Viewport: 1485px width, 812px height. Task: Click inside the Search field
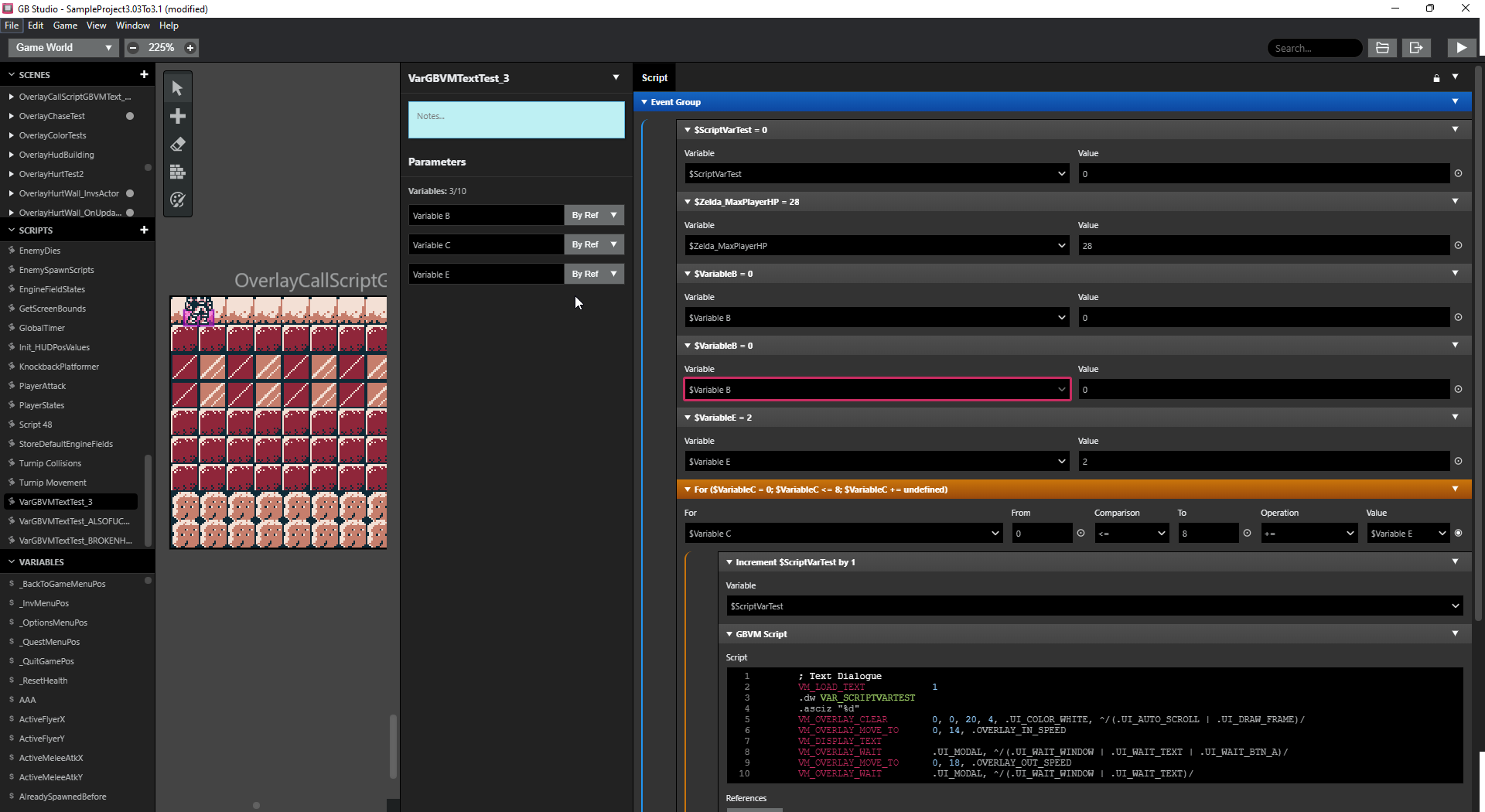coord(1314,47)
